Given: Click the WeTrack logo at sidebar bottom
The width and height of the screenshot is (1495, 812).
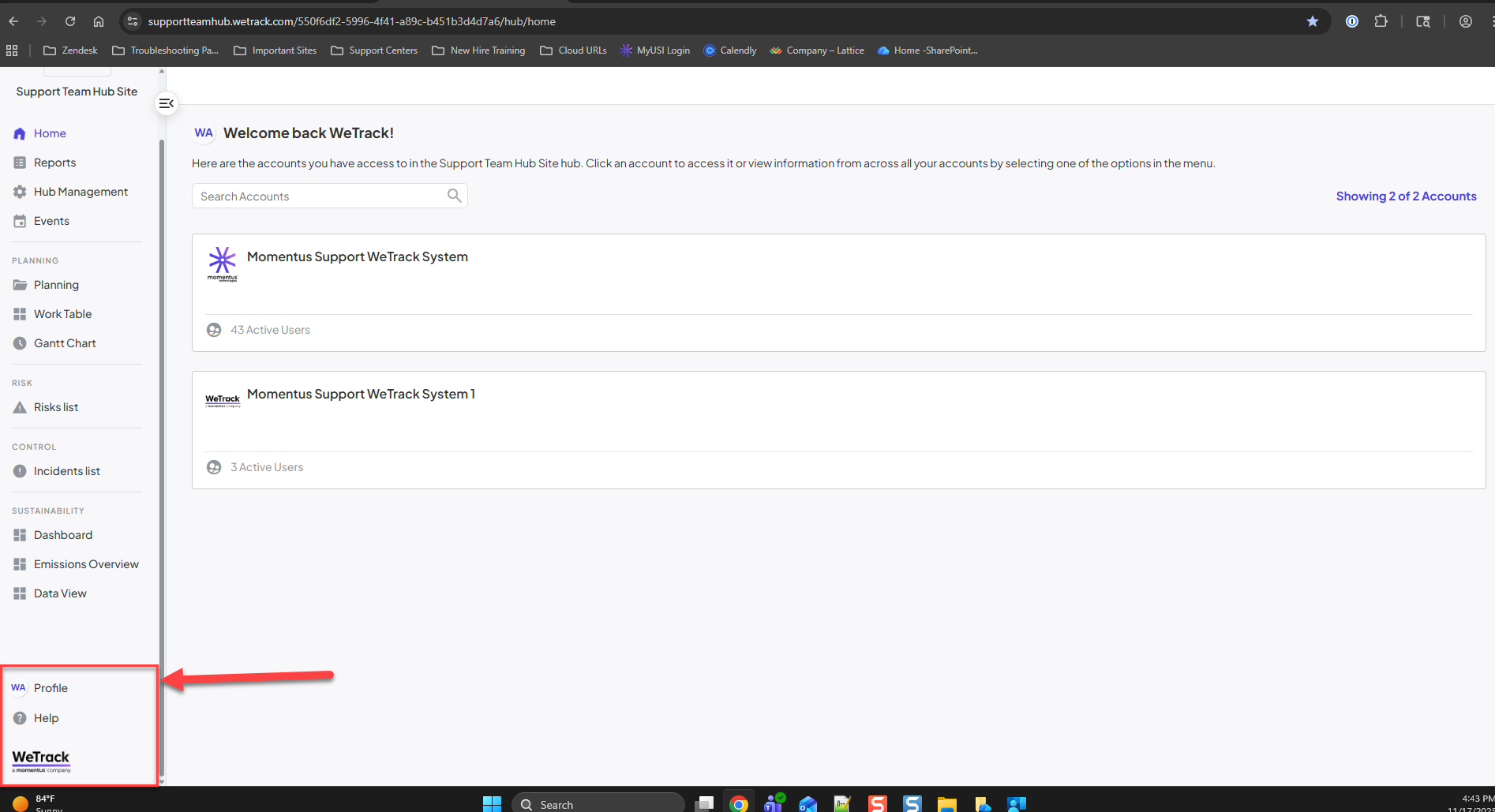Looking at the screenshot, I should [41, 761].
